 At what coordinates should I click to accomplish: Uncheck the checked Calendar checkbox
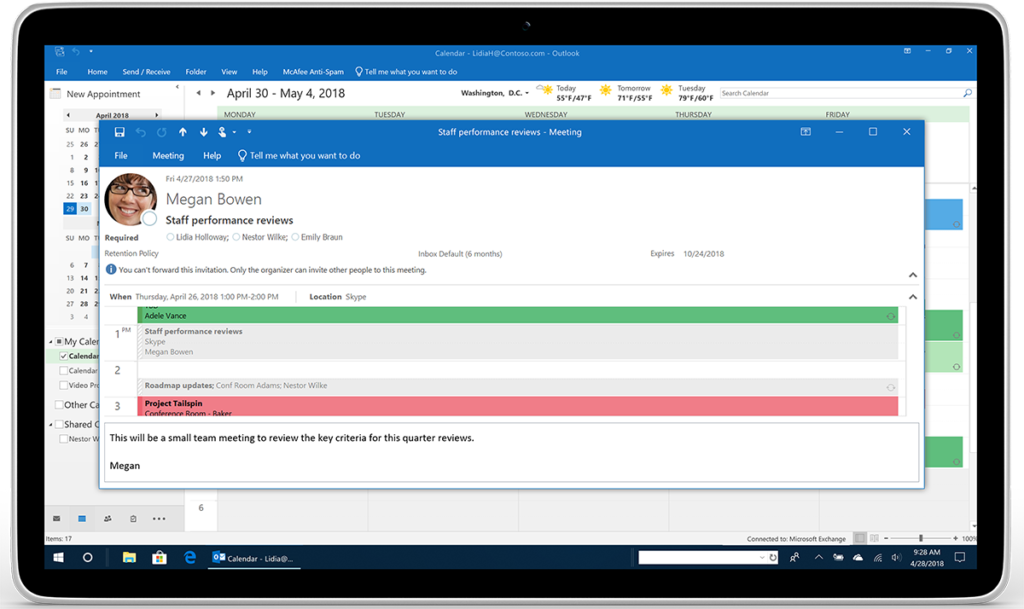[x=63, y=356]
